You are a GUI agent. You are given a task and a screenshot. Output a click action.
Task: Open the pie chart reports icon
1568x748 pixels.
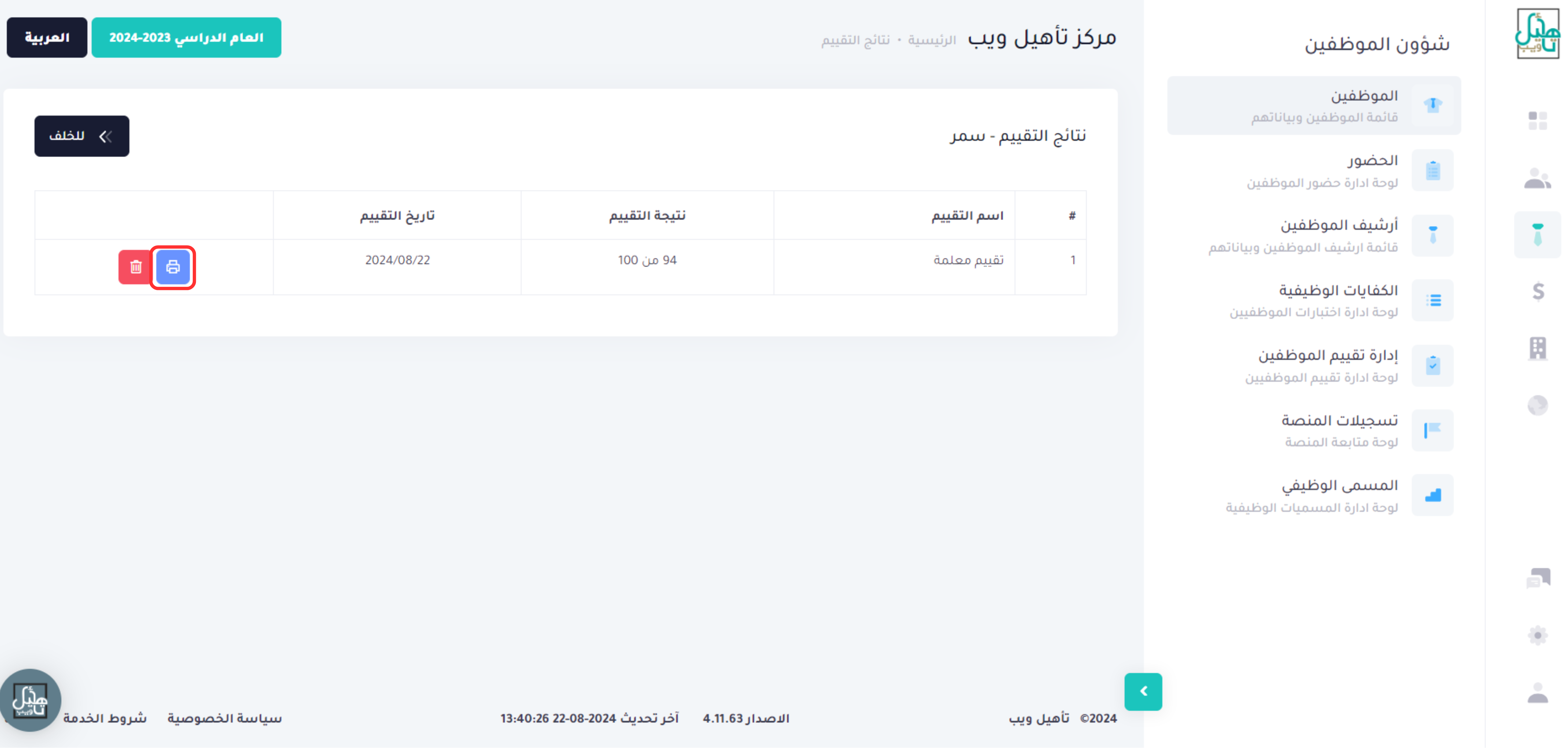[x=1537, y=405]
